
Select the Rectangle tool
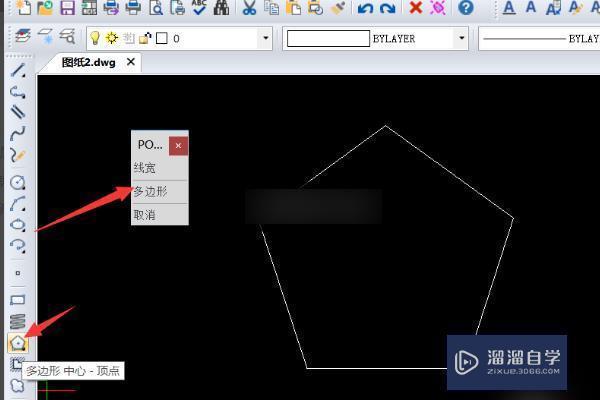(18, 300)
